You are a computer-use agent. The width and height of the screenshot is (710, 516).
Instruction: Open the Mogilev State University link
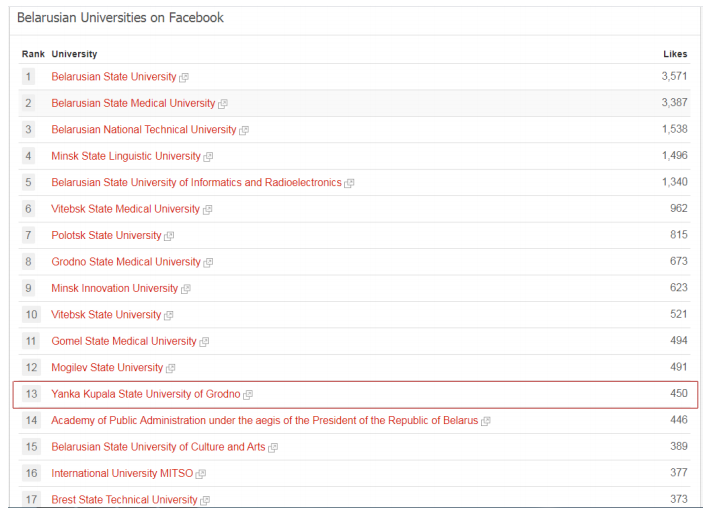point(107,368)
